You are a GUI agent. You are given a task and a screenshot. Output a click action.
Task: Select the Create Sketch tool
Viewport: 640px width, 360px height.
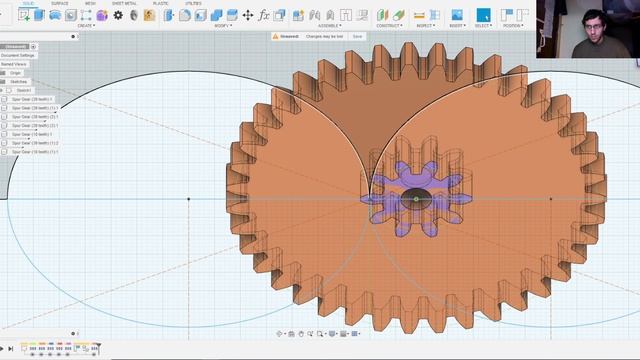(24, 15)
